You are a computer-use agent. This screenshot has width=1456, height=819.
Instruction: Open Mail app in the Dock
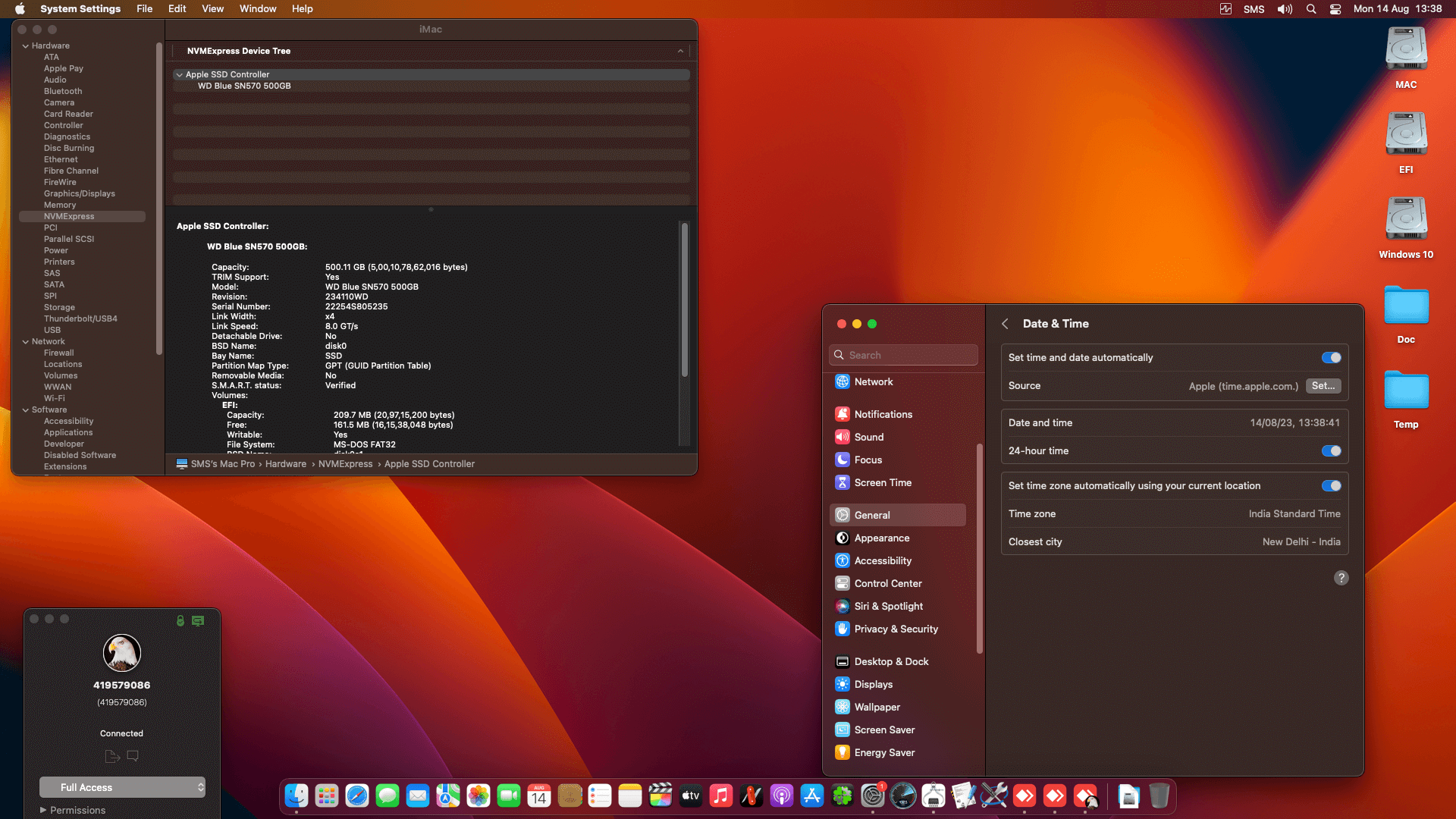click(x=418, y=795)
